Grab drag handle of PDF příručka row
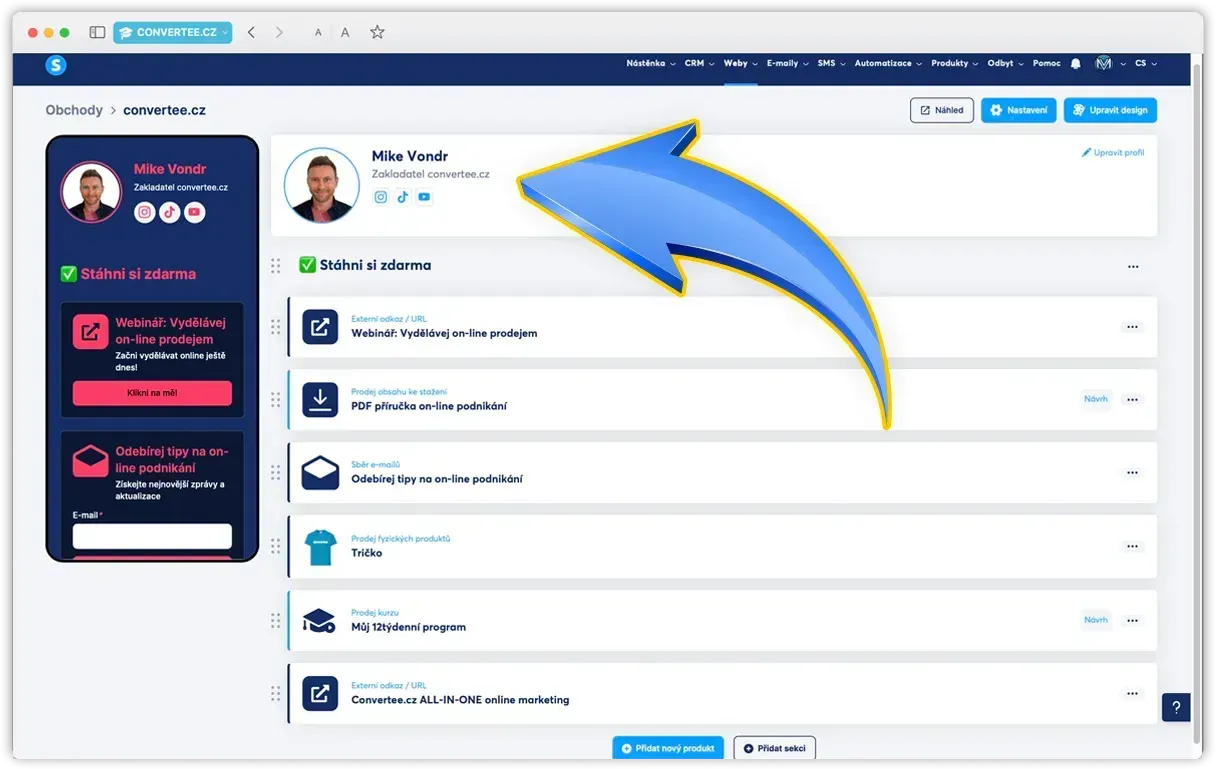 click(x=276, y=400)
